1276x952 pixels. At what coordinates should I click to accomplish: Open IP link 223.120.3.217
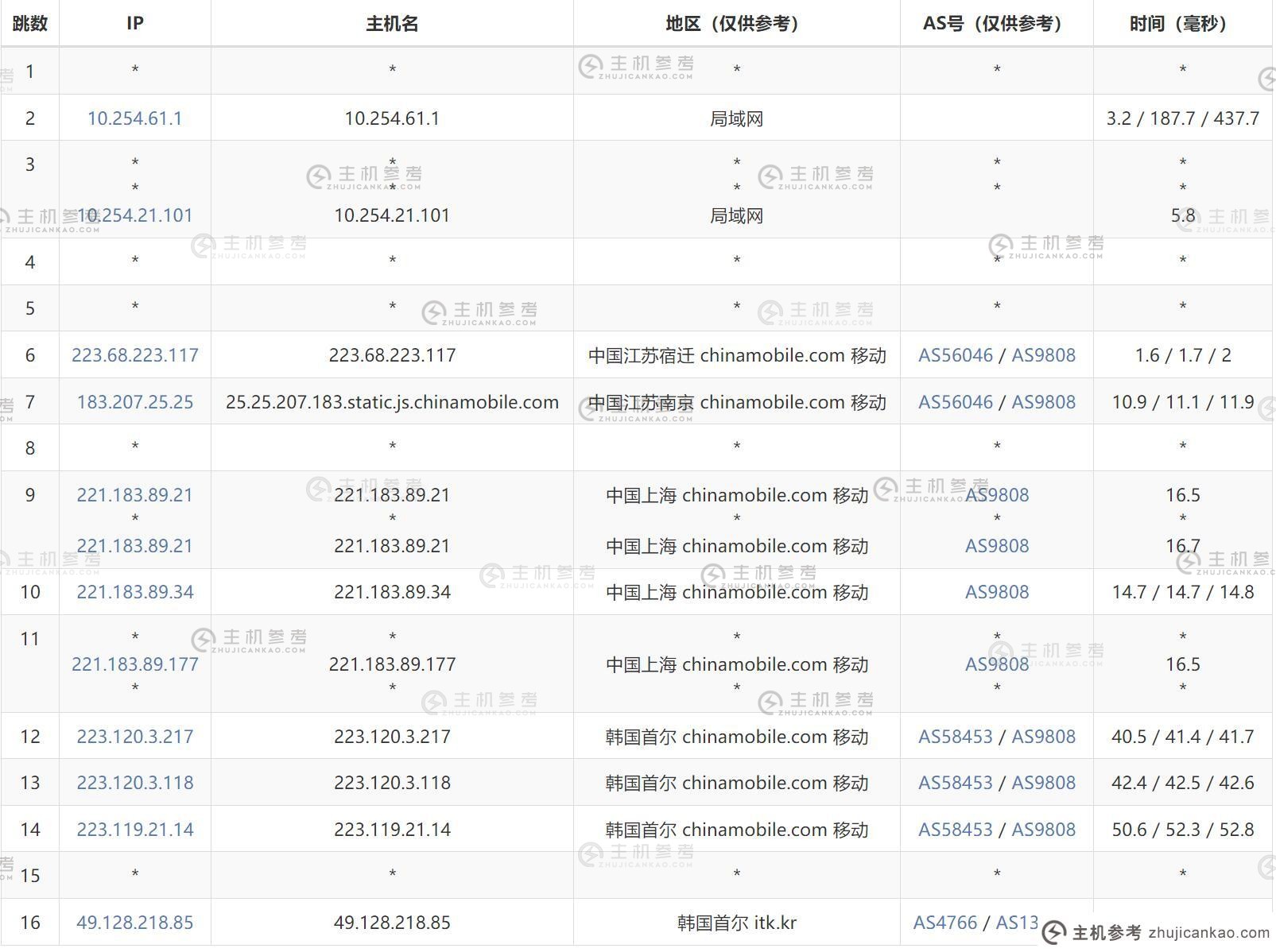click(134, 737)
